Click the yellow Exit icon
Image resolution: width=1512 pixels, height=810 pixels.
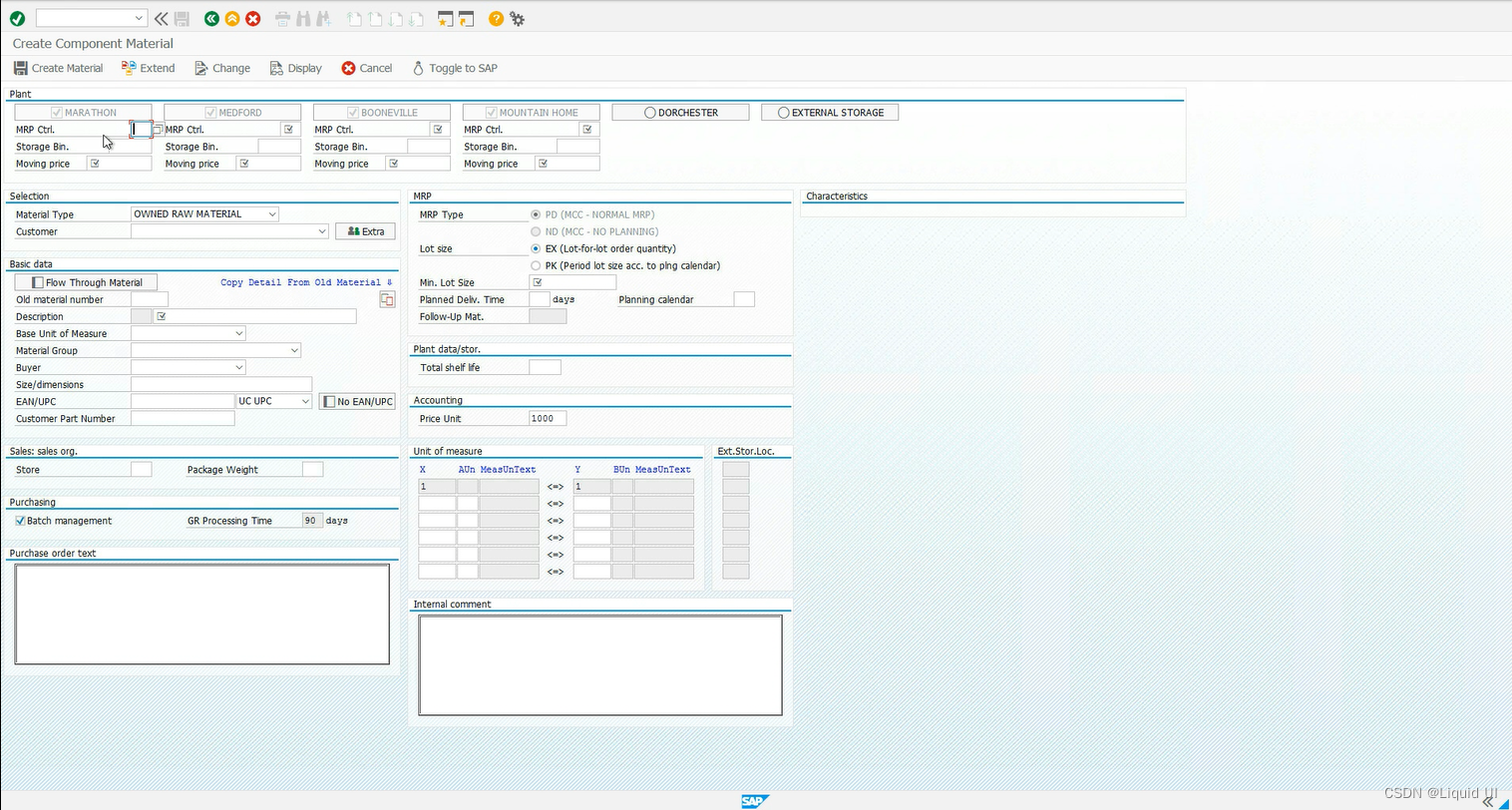(232, 18)
